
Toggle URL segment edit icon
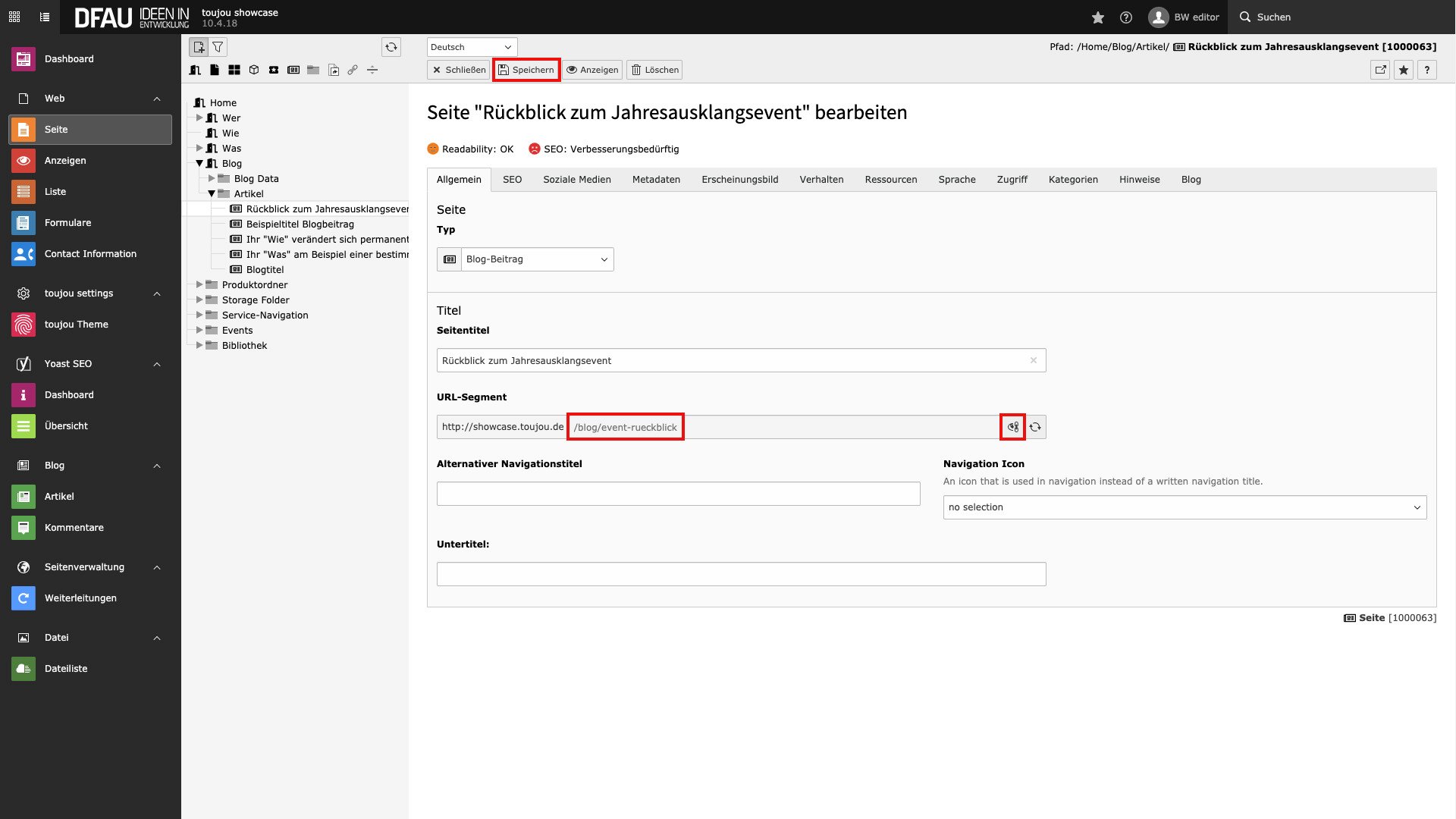[x=1013, y=427]
